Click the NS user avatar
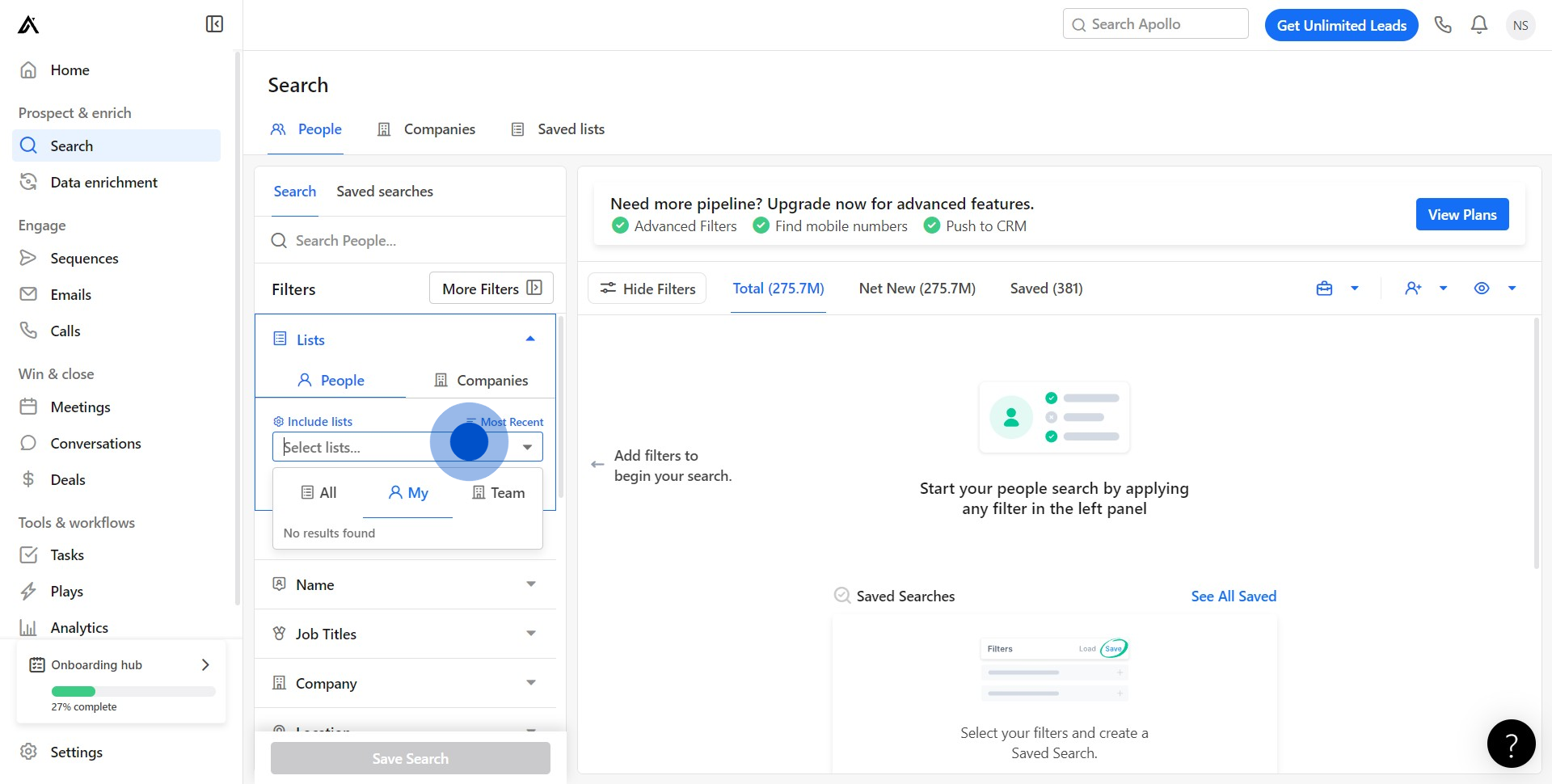Image resolution: width=1552 pixels, height=784 pixels. point(1520,25)
